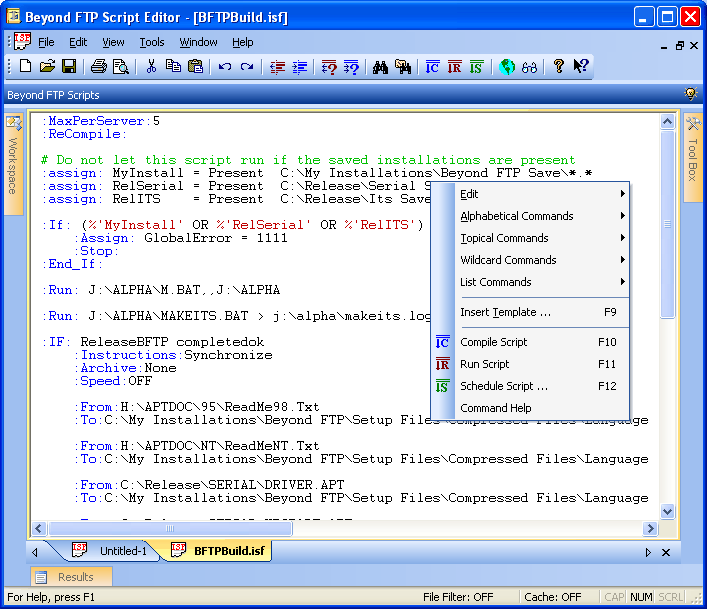Select Command Help in context menu
The width and height of the screenshot is (707, 609).
pyautogui.click(x=531, y=408)
